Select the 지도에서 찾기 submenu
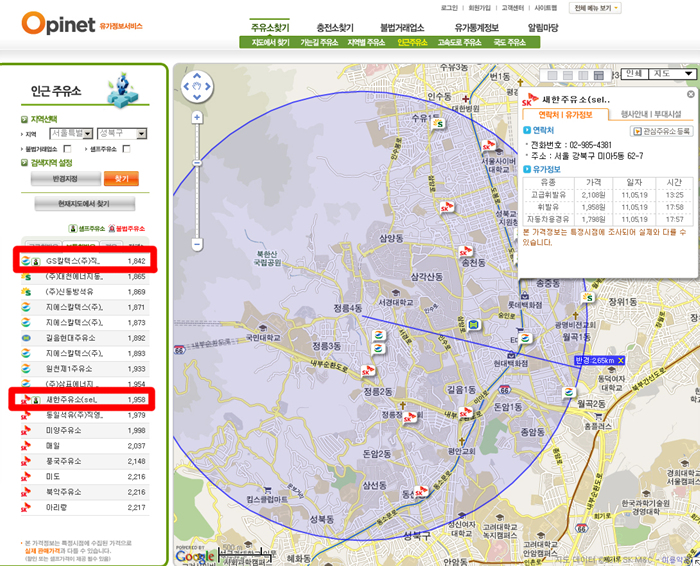The image size is (700, 566). click(x=270, y=42)
